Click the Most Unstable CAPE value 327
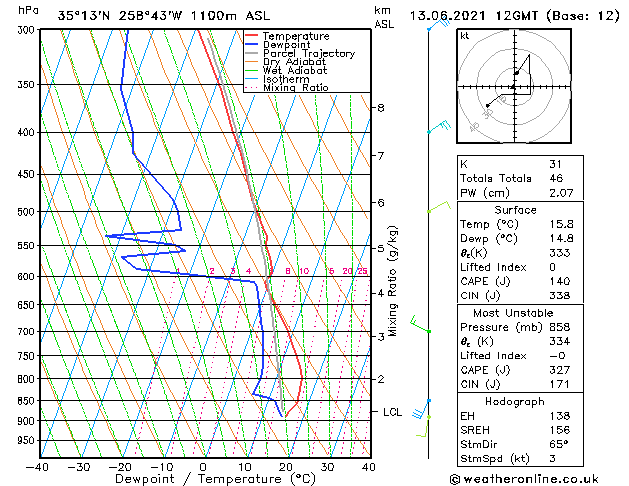The height and width of the screenshot is (486, 629). pos(560,370)
